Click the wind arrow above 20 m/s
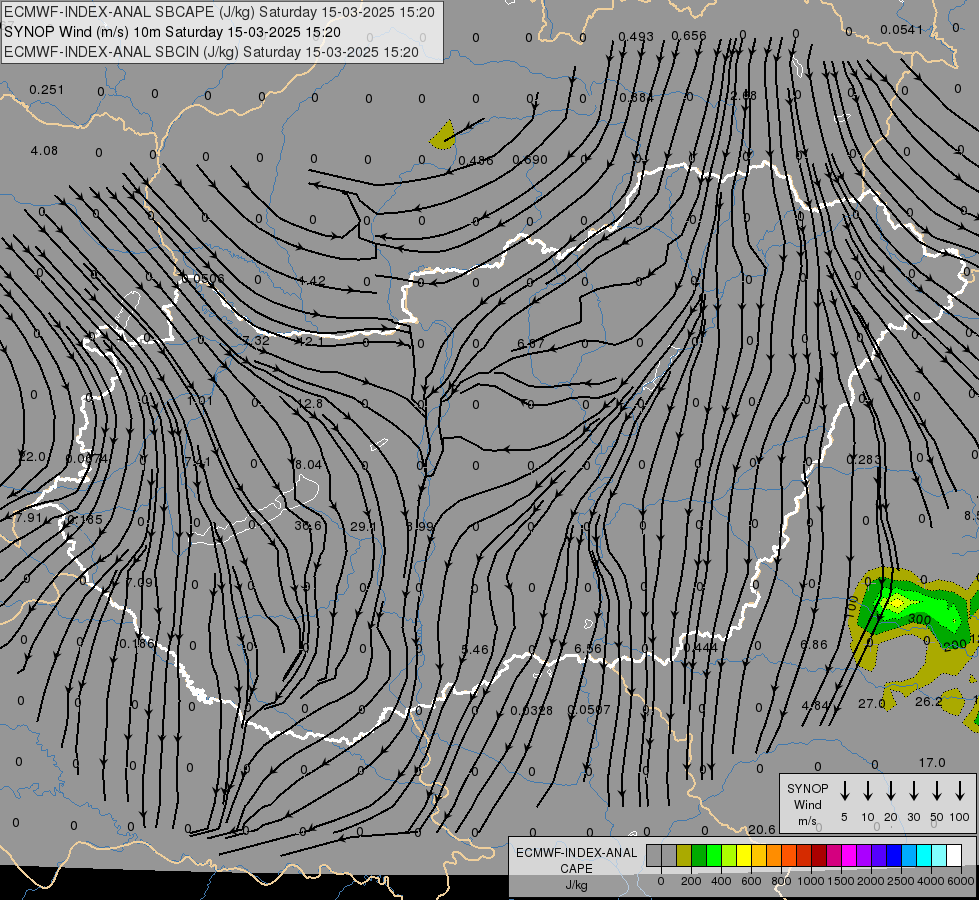 [x=890, y=791]
